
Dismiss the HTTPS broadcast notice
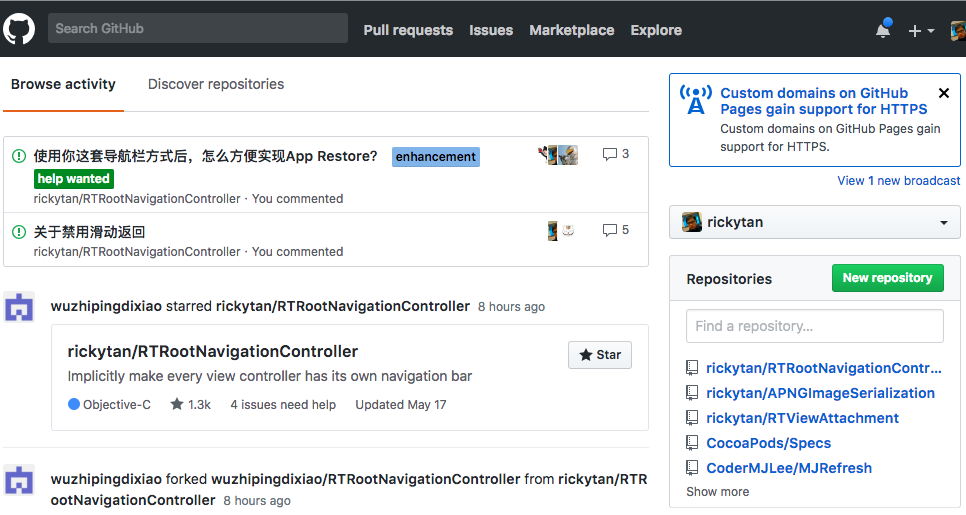(x=943, y=93)
